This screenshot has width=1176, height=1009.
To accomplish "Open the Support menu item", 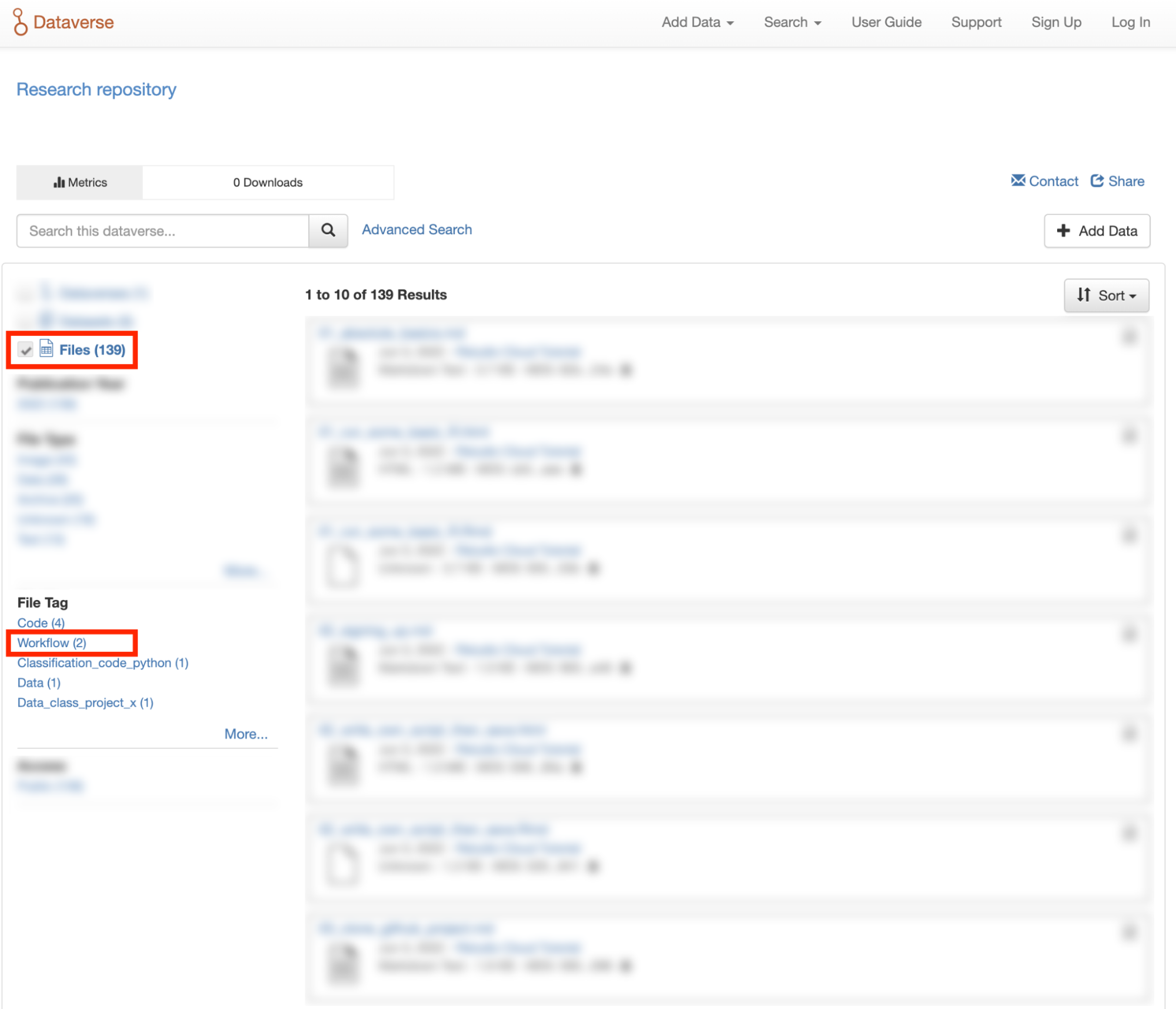I will coord(976,22).
